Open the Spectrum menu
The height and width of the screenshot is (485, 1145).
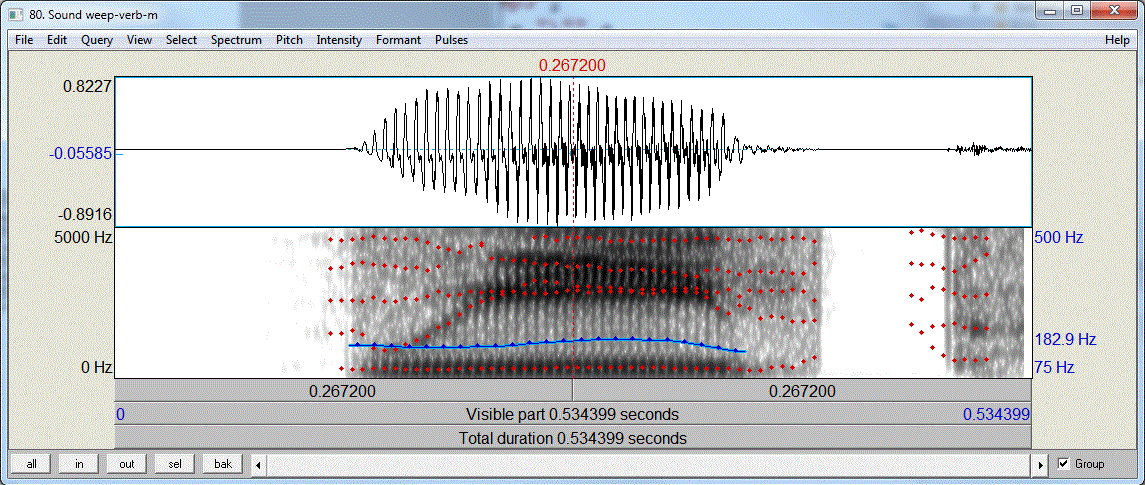point(236,40)
